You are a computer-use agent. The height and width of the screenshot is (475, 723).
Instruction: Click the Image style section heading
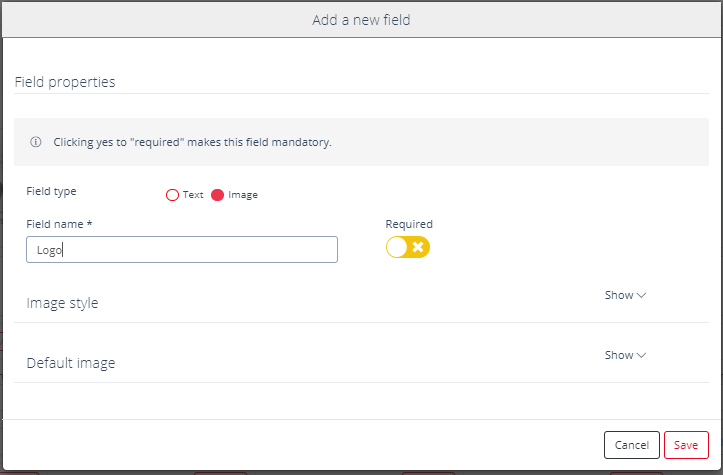[x=62, y=303]
